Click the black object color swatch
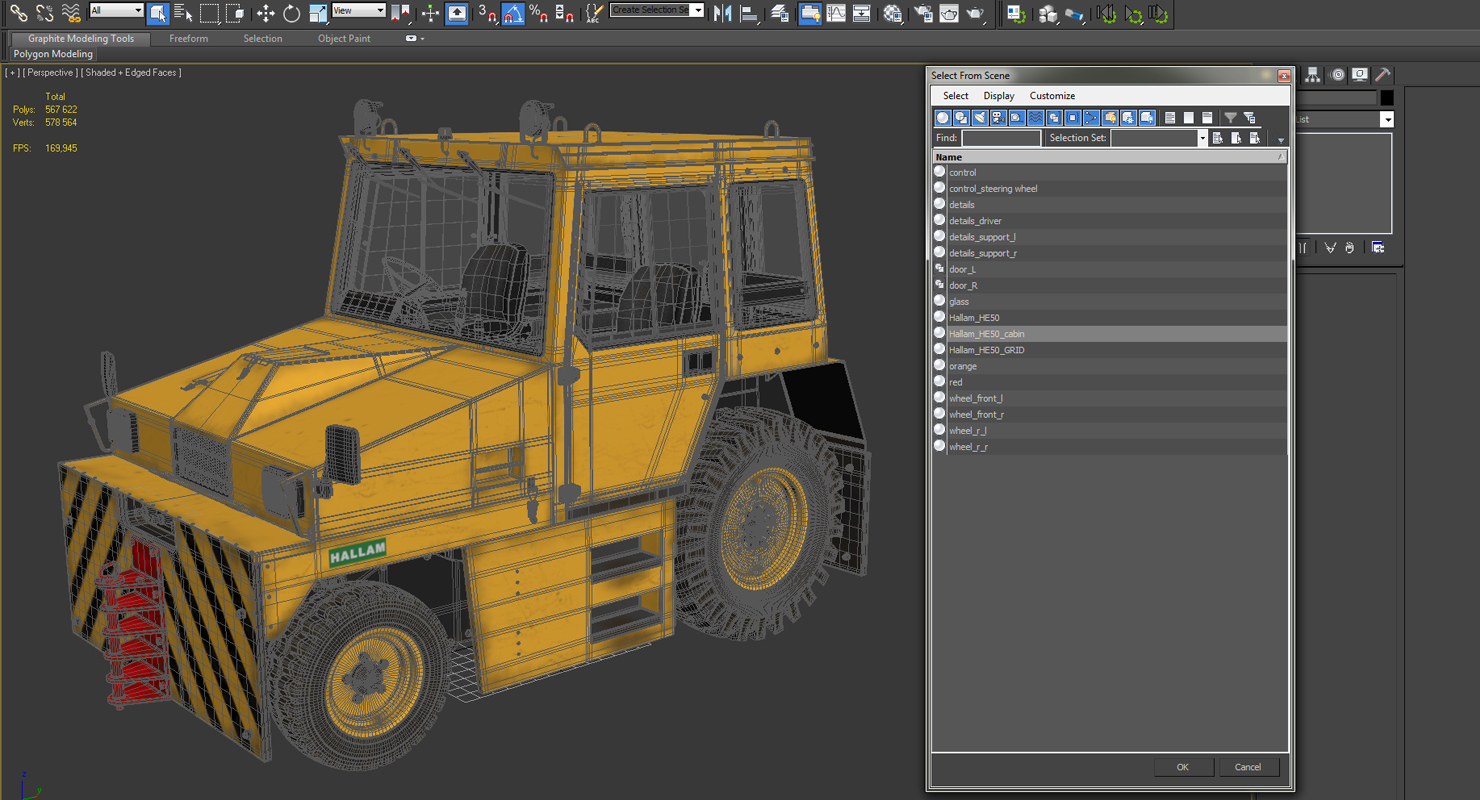 [x=1387, y=97]
